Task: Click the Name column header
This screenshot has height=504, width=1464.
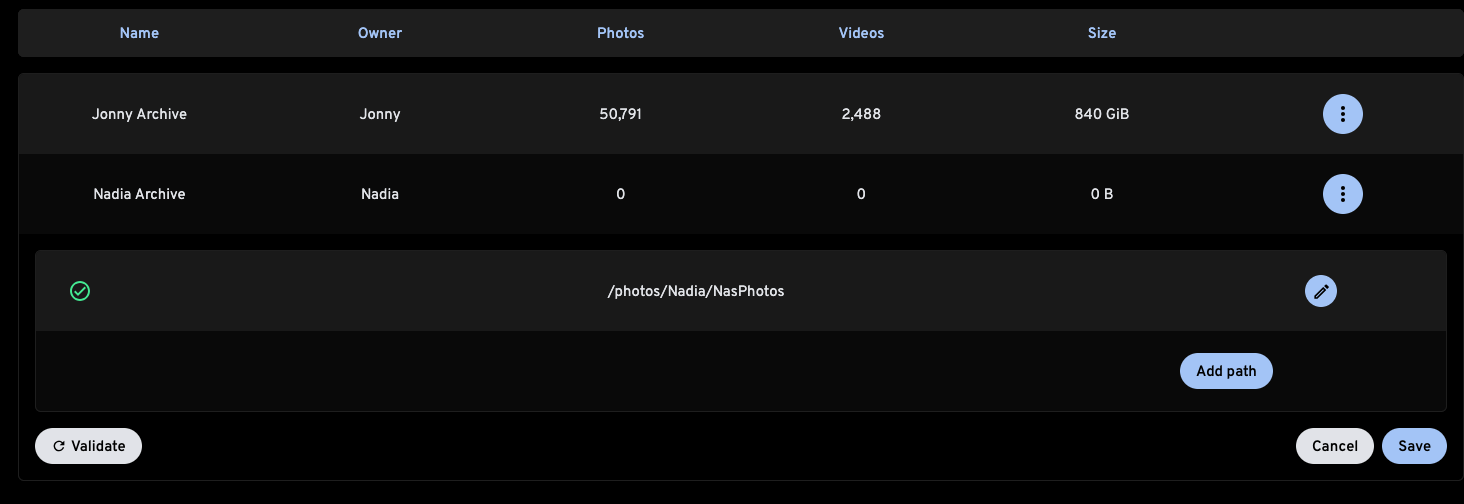Action: click(x=139, y=33)
